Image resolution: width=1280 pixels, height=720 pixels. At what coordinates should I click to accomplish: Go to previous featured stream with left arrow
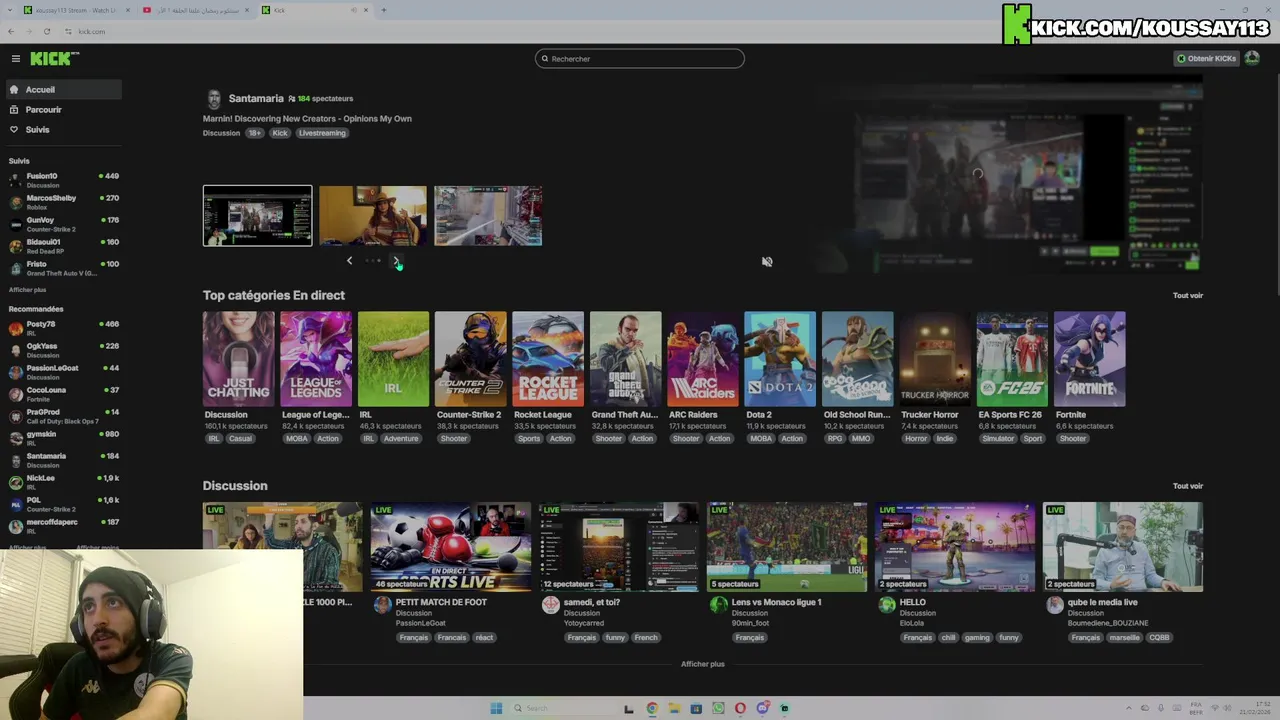tap(349, 261)
